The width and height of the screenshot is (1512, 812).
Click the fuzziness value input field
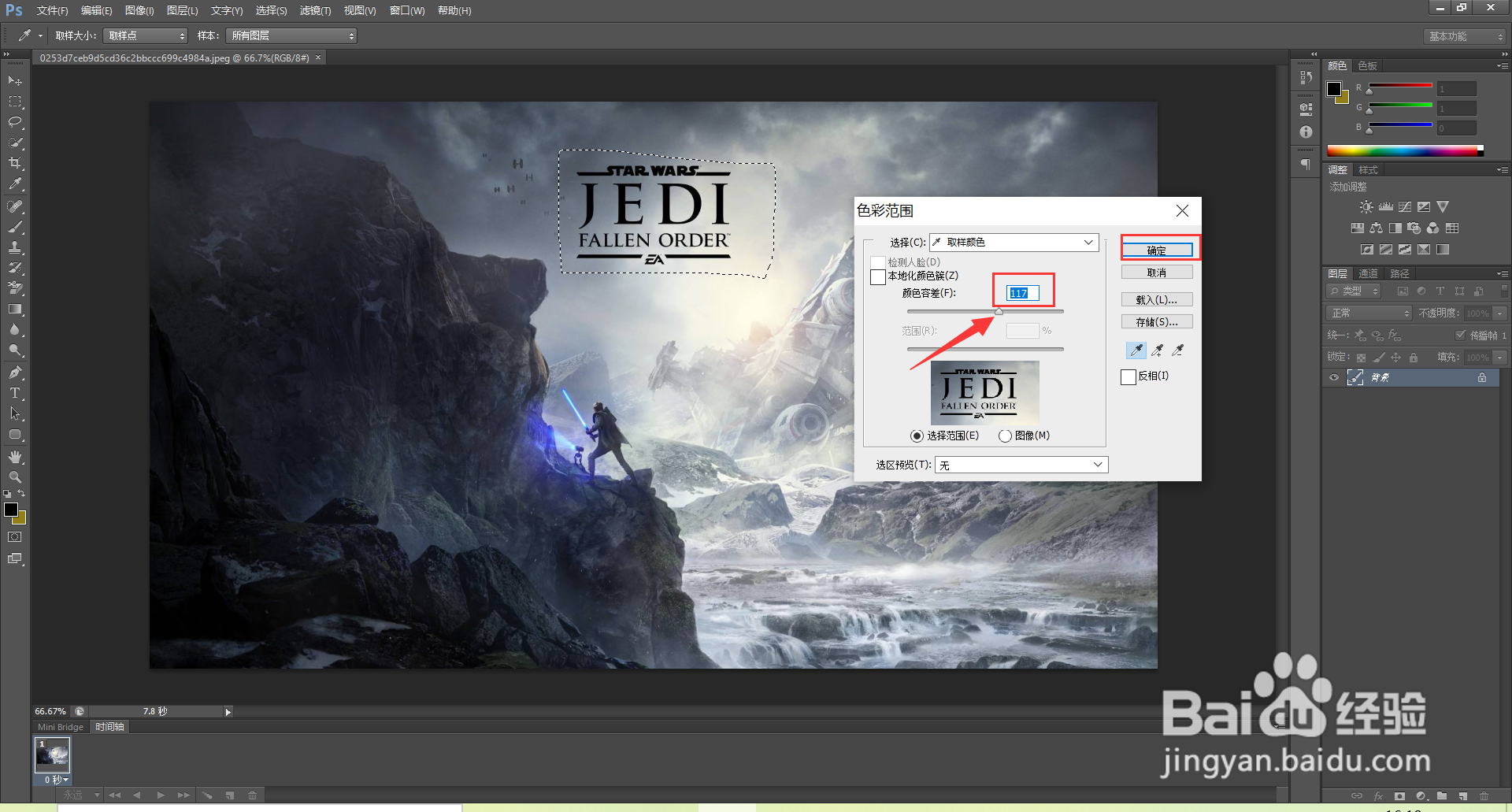tap(1023, 293)
